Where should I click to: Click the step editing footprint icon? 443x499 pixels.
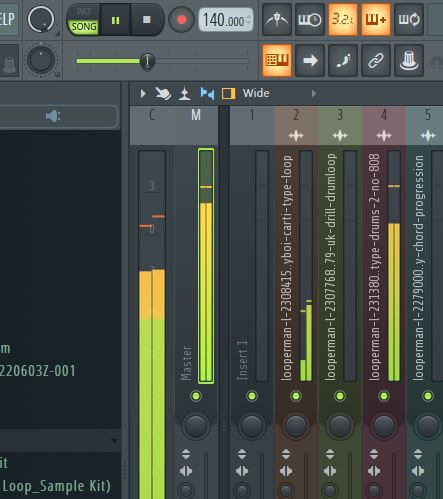pos(343,61)
